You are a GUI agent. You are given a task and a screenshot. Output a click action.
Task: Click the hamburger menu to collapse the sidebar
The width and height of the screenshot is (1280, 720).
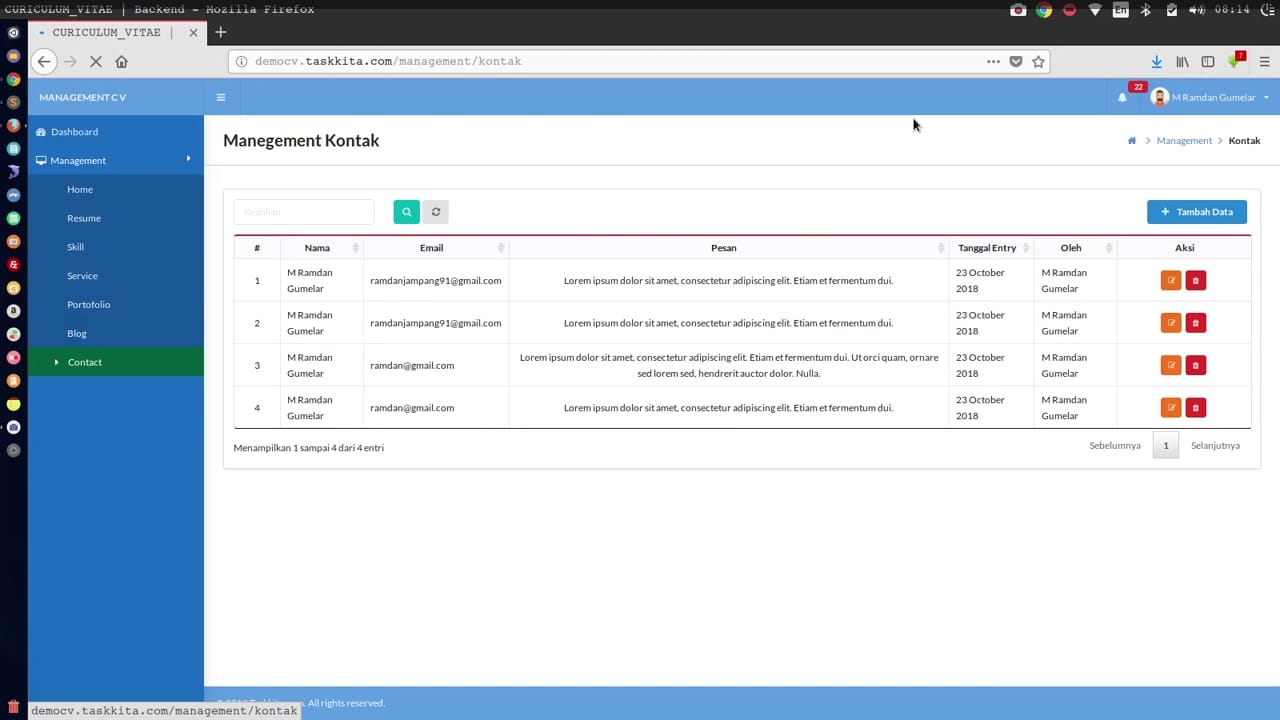point(221,97)
